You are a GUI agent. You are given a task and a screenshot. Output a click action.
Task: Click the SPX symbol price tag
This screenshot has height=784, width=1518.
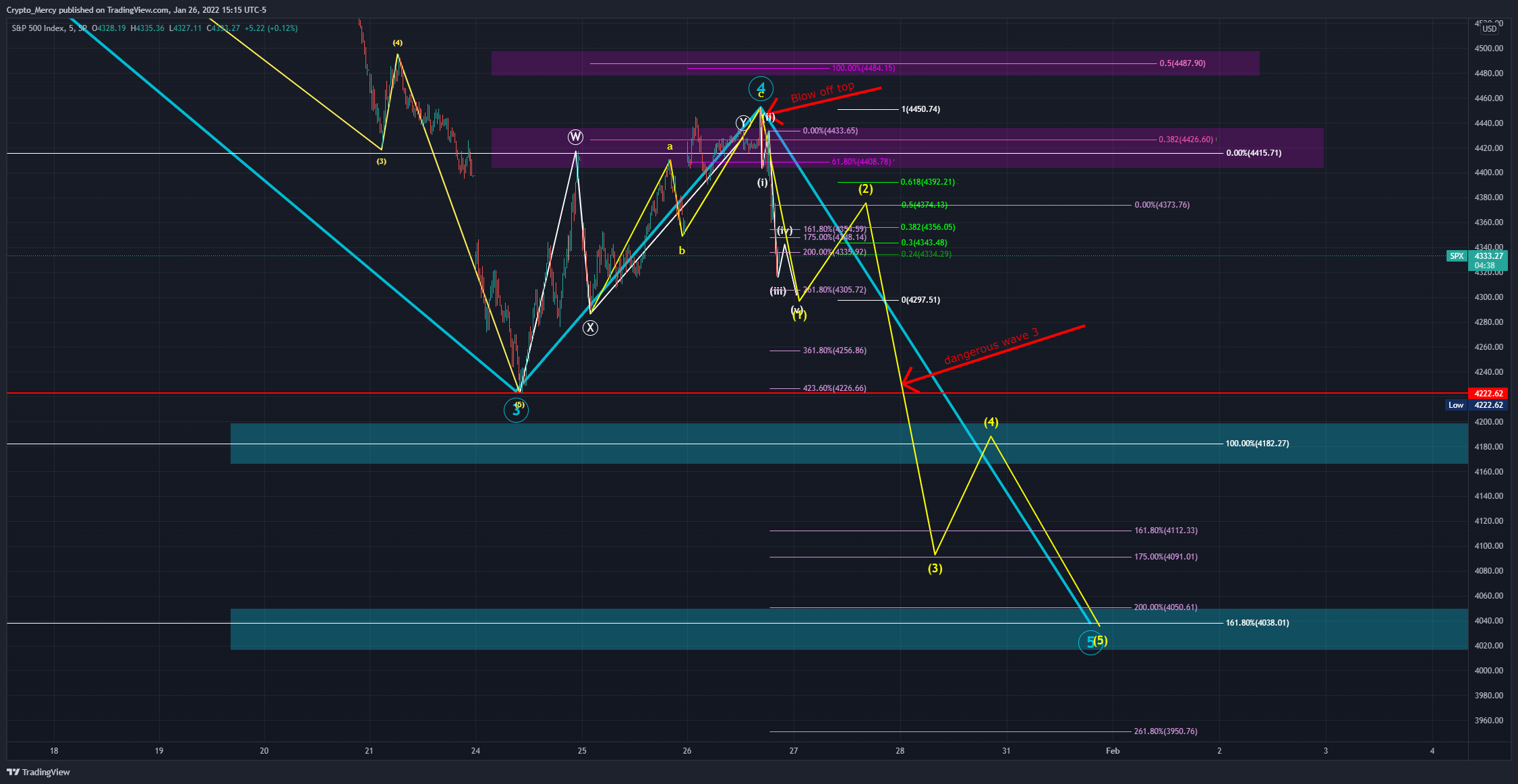click(1457, 256)
